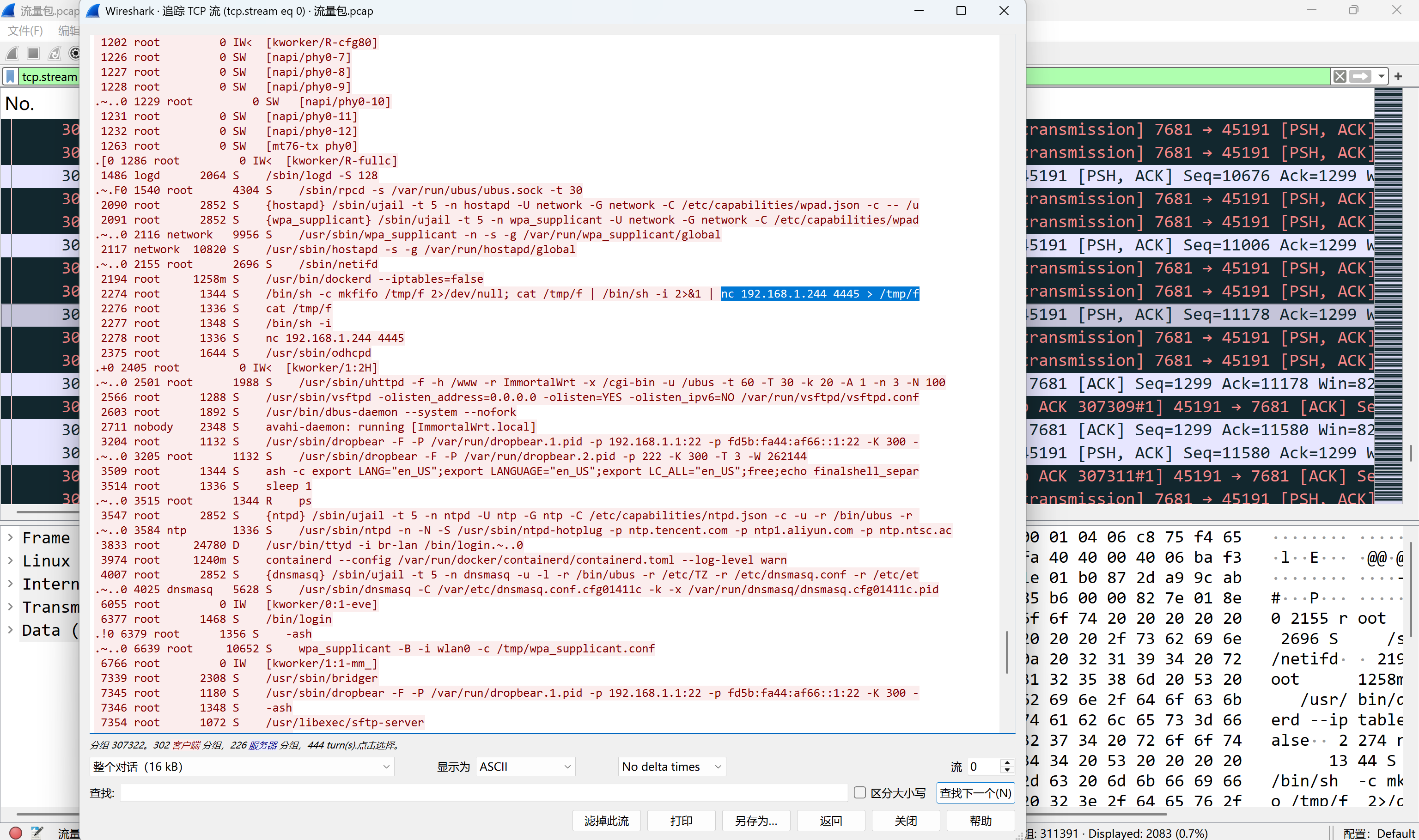Click the 滤掉此流 filter-out-stream button
This screenshot has width=1419, height=840.
coord(606,820)
